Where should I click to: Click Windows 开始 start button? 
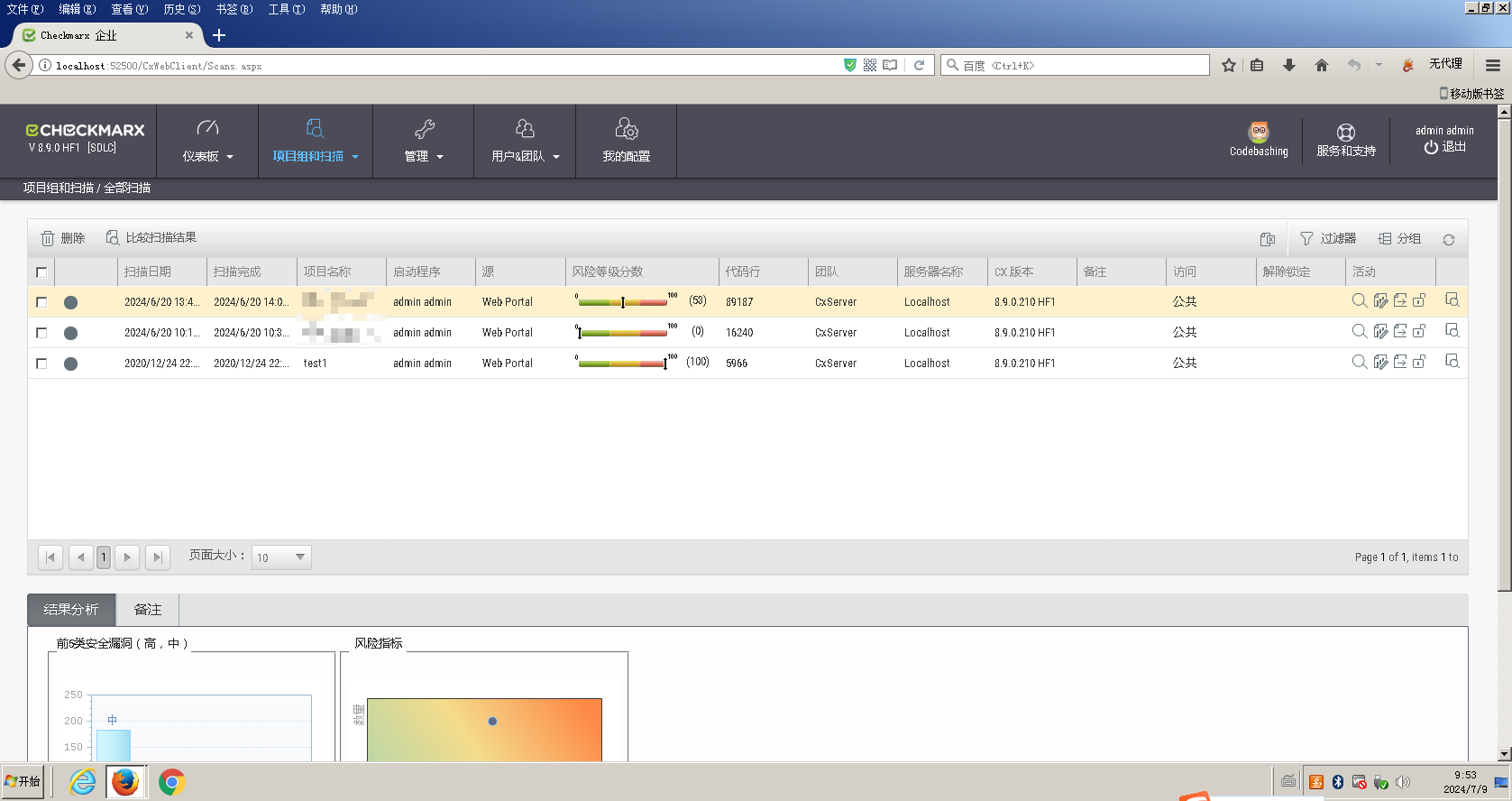23,781
